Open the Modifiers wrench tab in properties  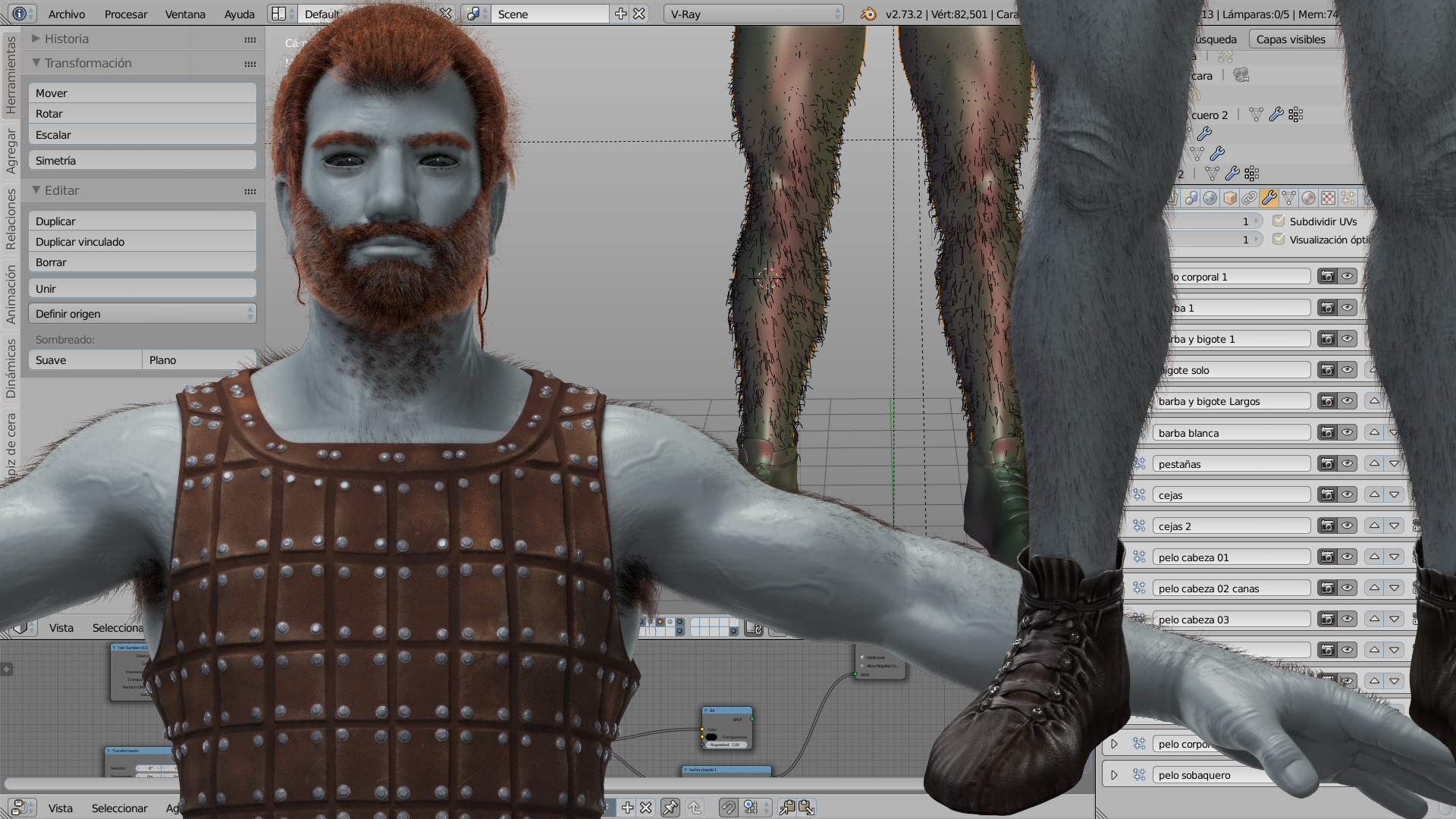coord(1269,199)
